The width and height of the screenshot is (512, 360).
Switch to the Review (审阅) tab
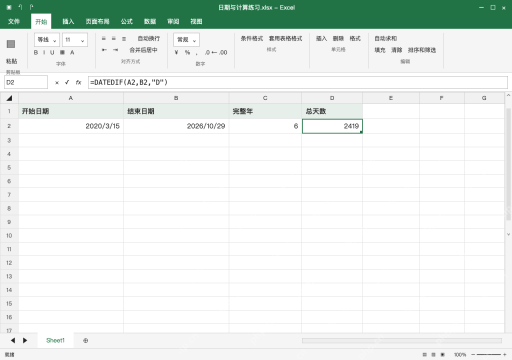point(173,21)
